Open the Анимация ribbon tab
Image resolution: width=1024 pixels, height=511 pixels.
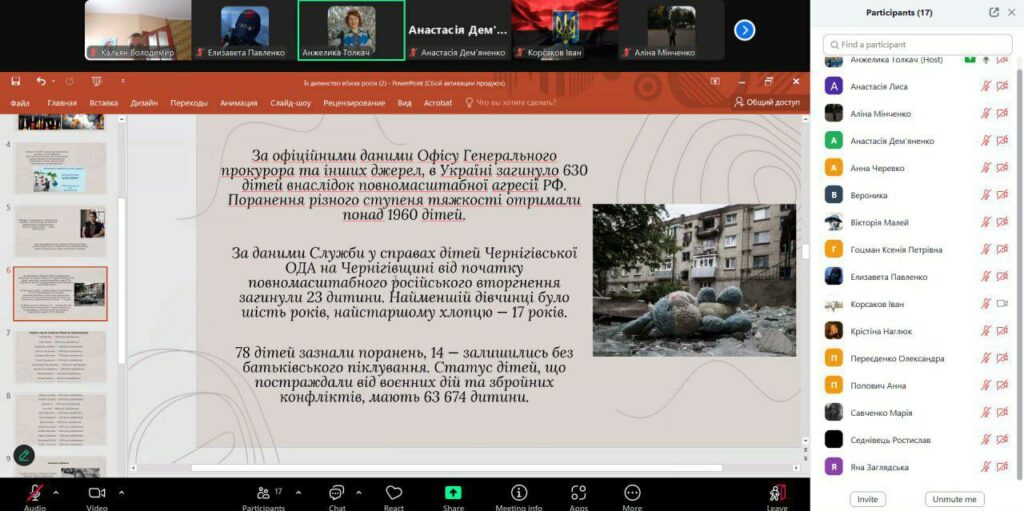click(238, 102)
